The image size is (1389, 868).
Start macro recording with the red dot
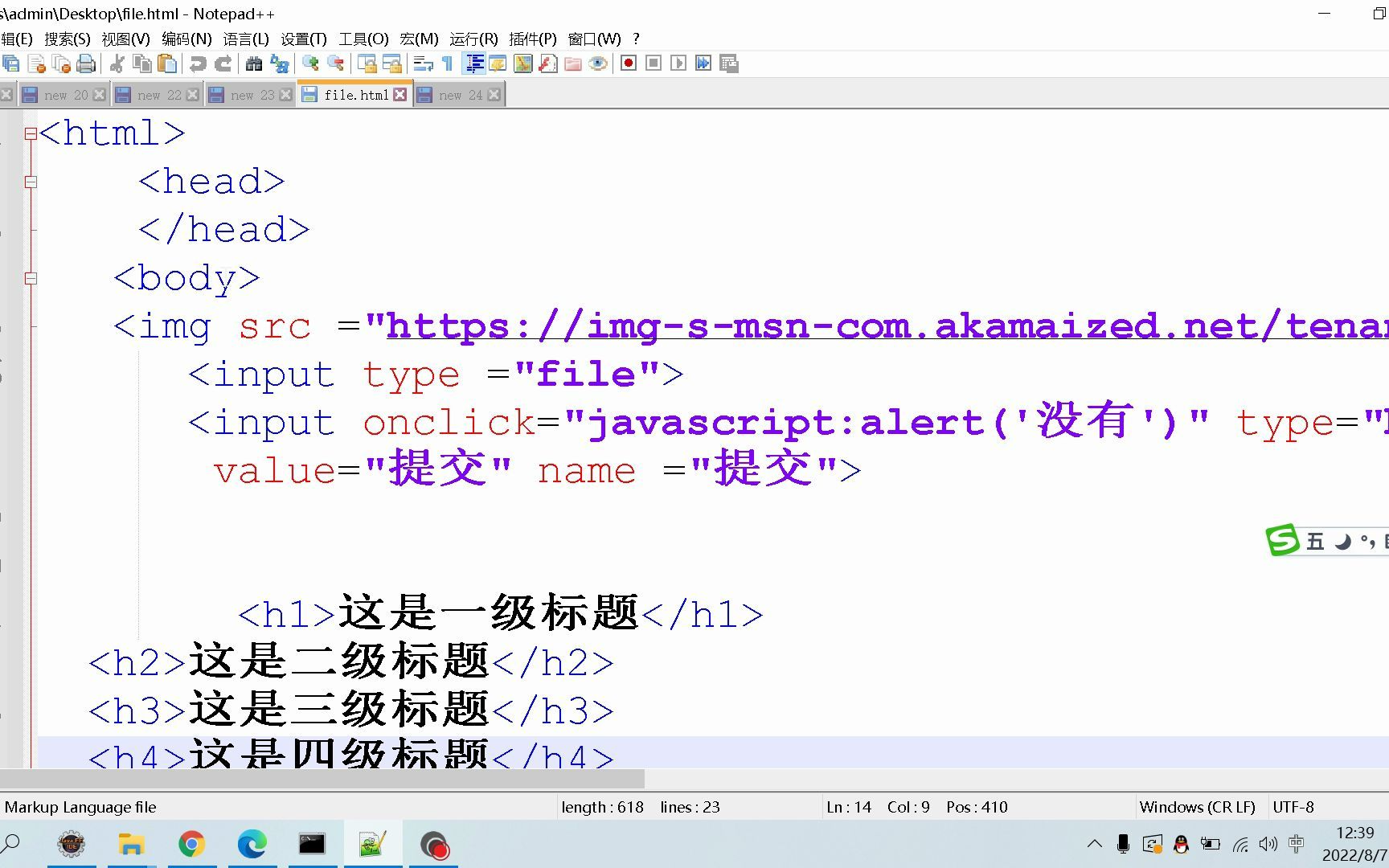click(629, 63)
